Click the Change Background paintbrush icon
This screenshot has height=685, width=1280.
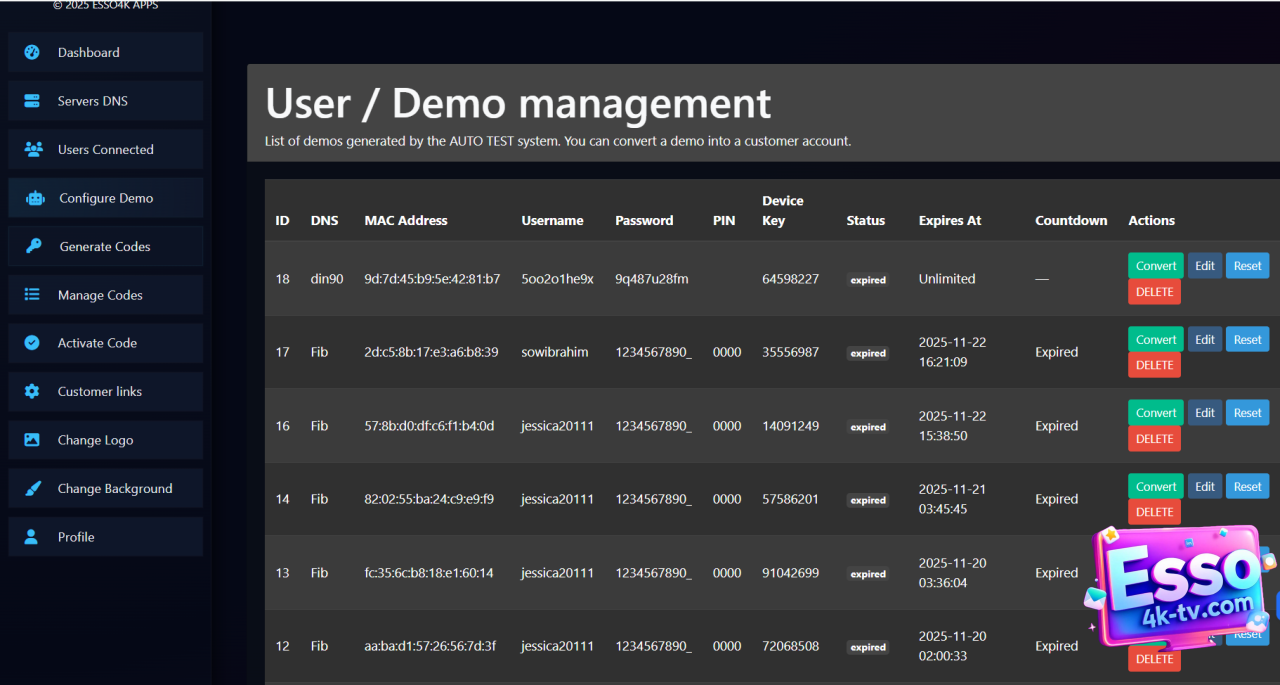pyautogui.click(x=32, y=488)
